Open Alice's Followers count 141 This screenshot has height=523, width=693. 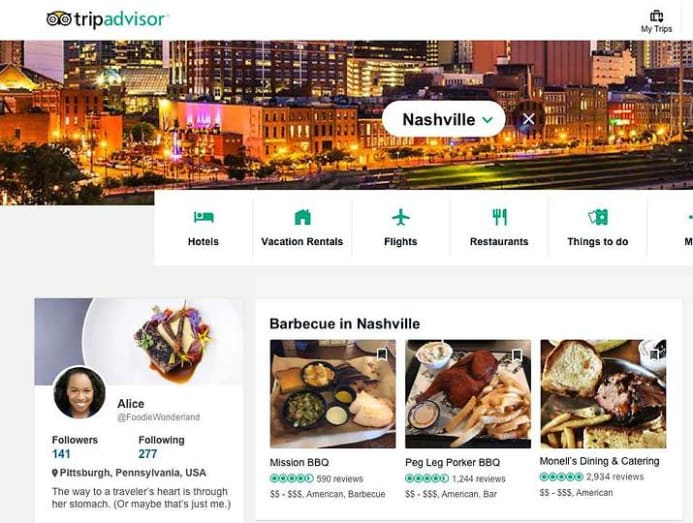61,454
